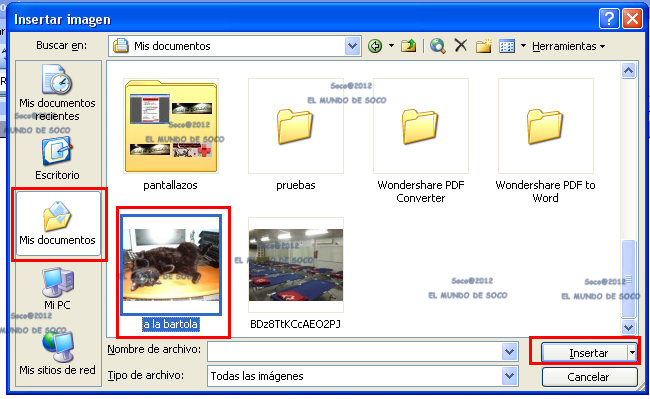The width and height of the screenshot is (650, 399).
Task: Click the Insertar button
Action: (585, 353)
